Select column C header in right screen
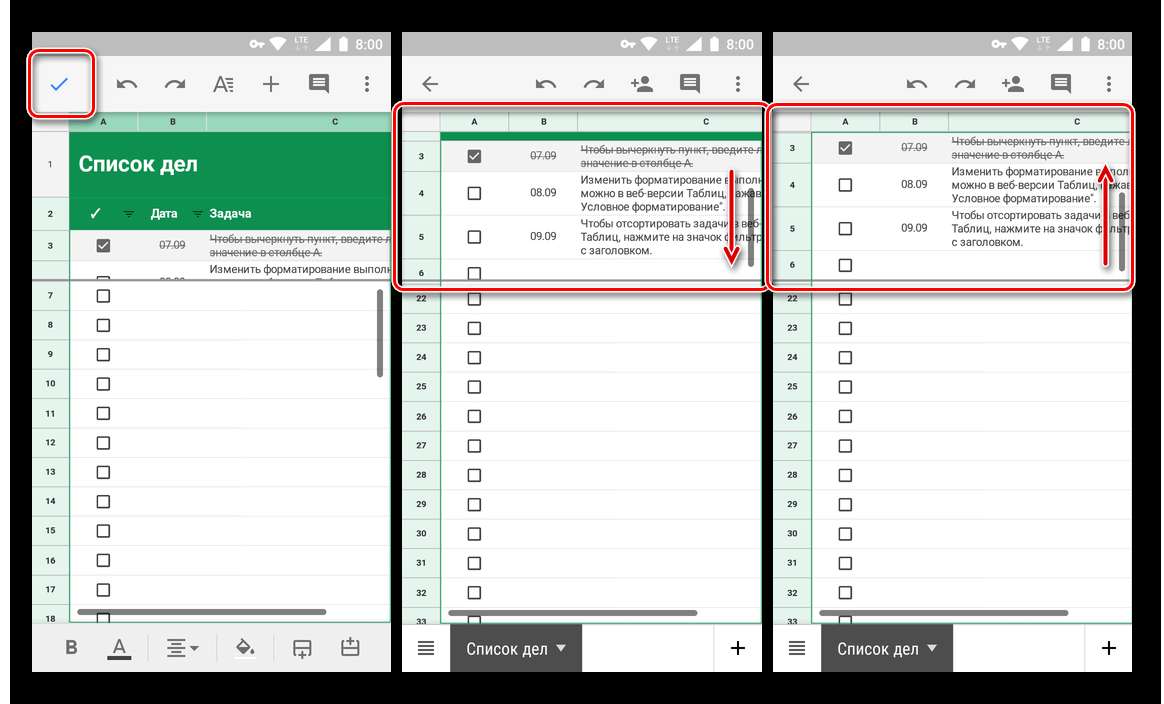This screenshot has width=1164, height=704. pos(1040,121)
